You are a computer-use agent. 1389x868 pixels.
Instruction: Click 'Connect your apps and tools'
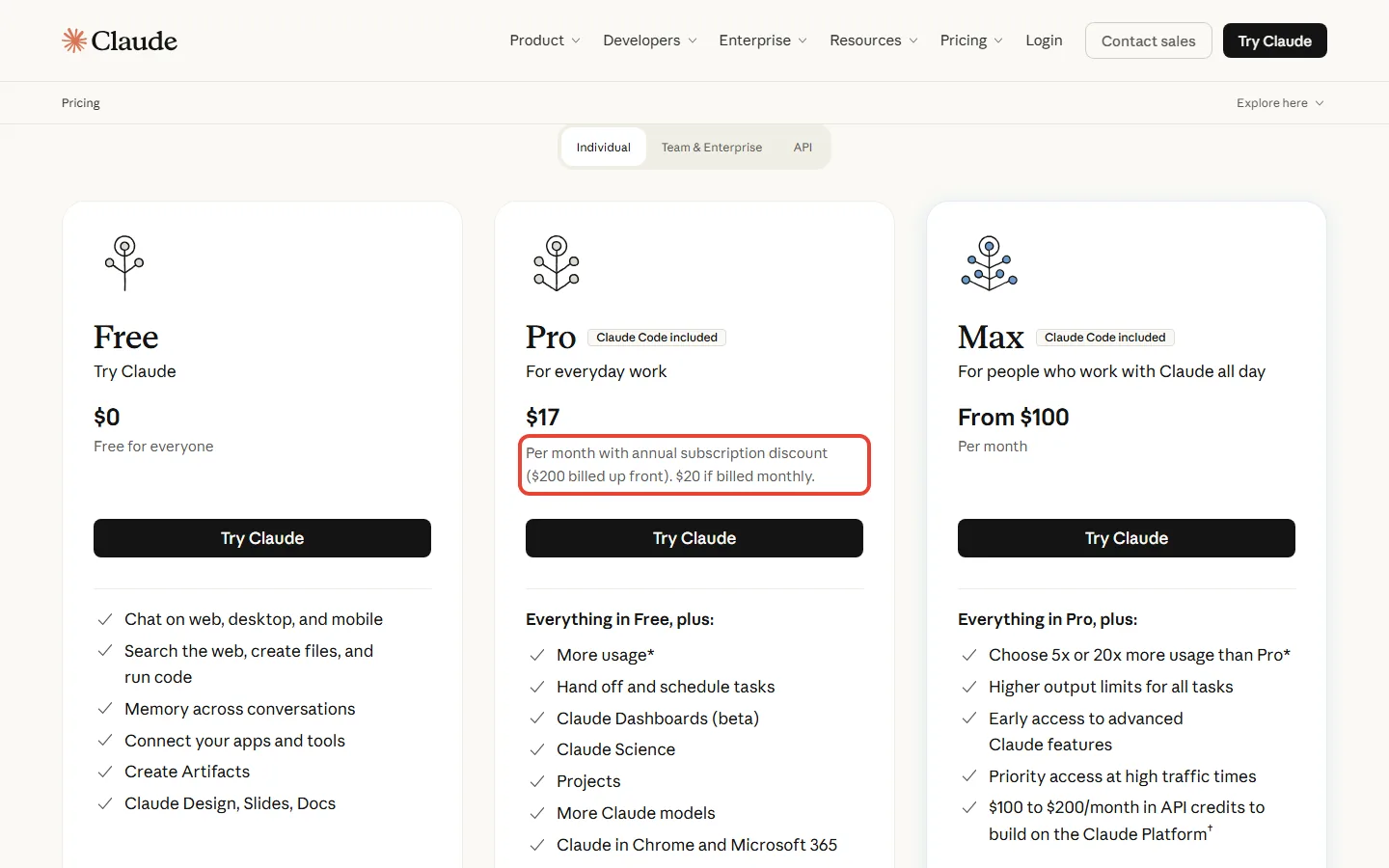click(234, 741)
